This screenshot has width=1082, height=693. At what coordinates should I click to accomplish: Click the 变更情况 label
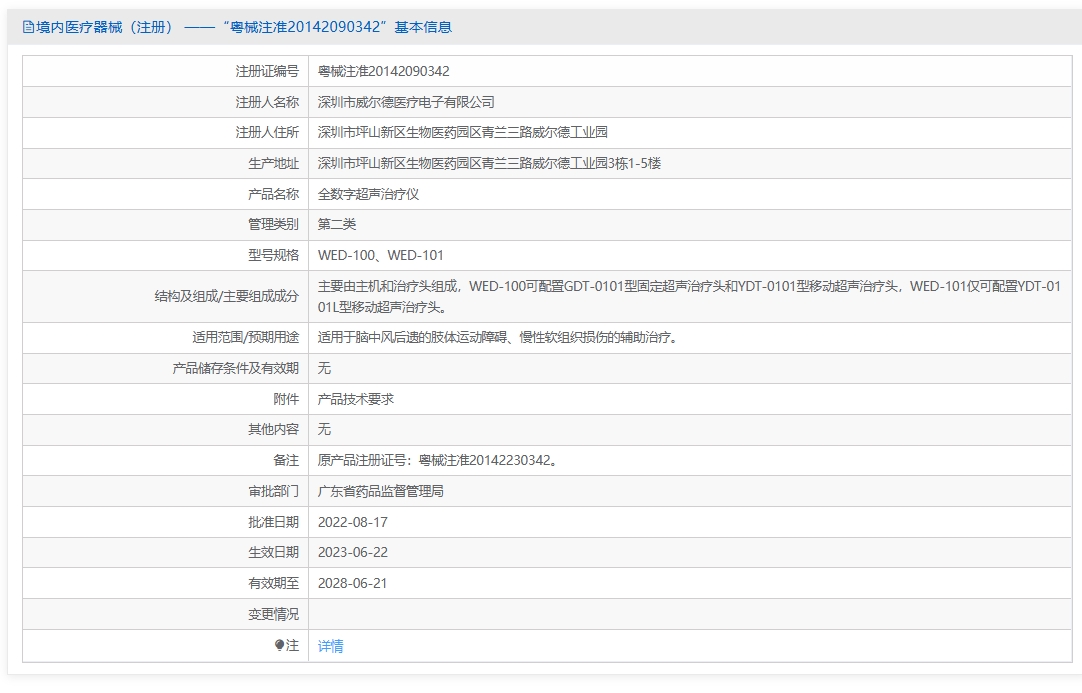273,614
